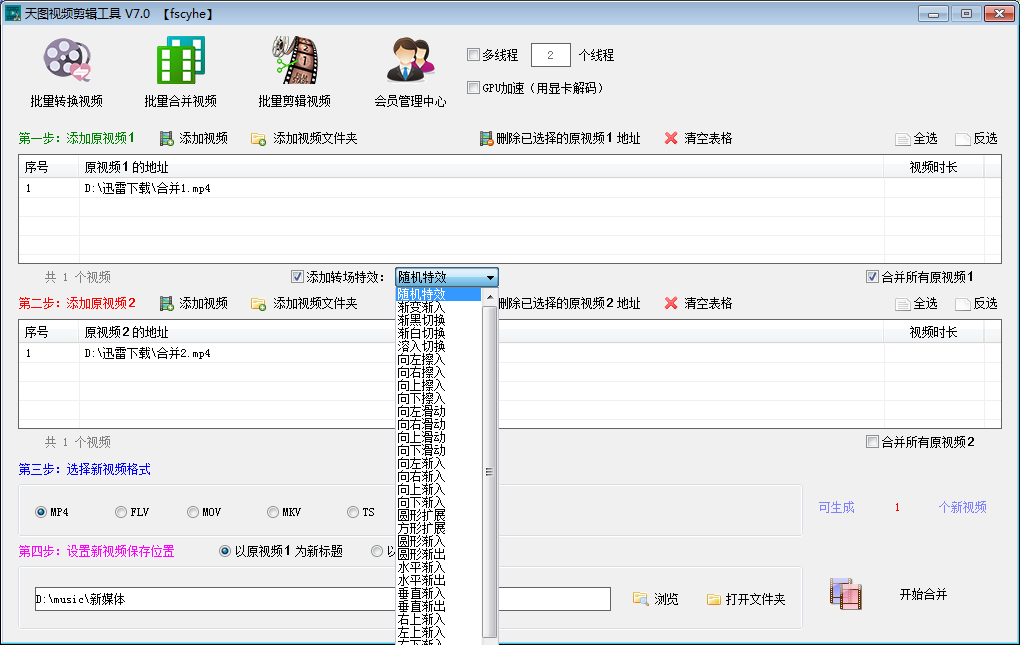Choose 垂直渐出 transition effect
Image resolution: width=1020 pixels, height=645 pixels.
[438, 607]
